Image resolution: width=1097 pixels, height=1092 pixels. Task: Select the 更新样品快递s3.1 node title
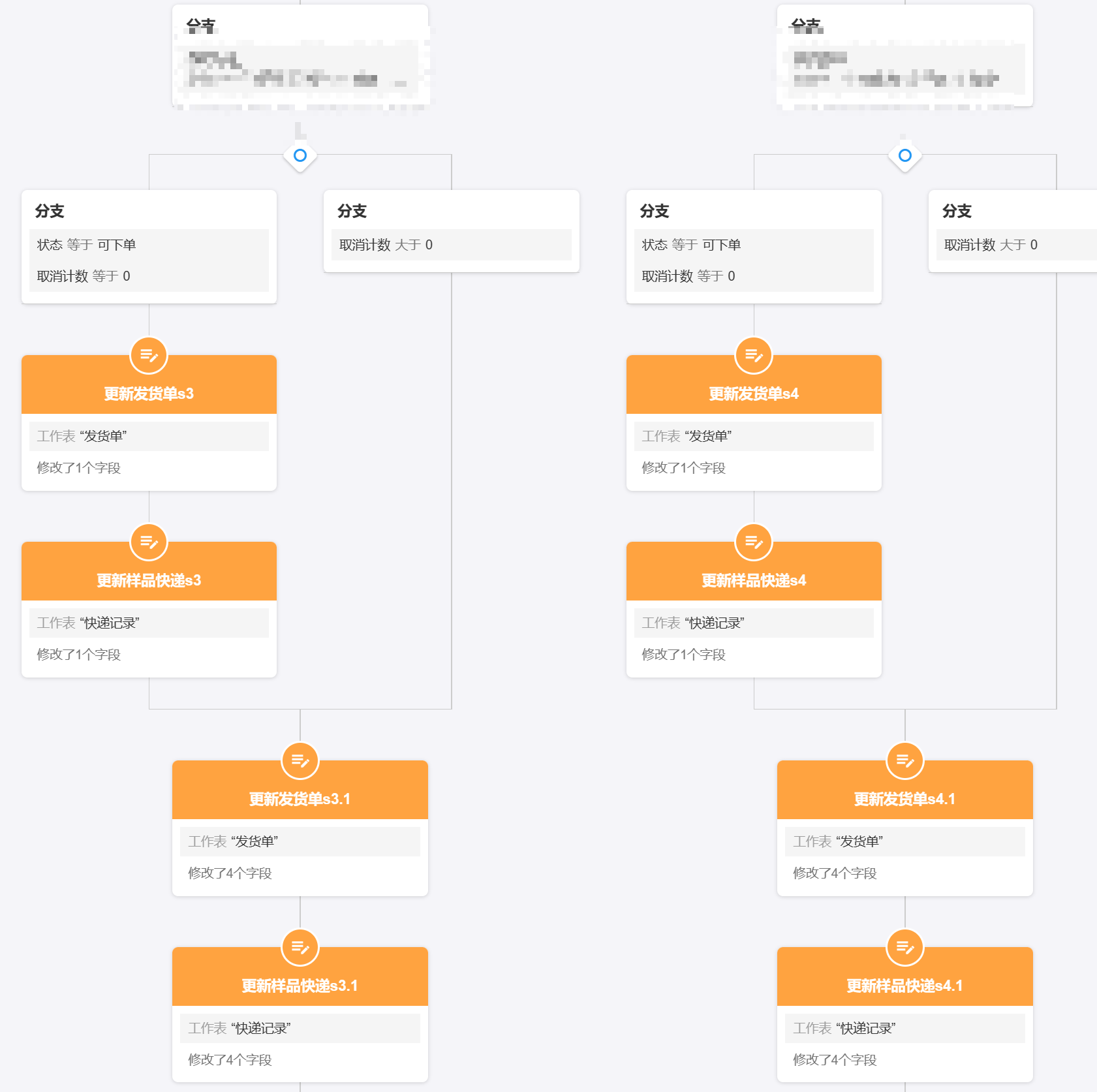pyautogui.click(x=300, y=986)
